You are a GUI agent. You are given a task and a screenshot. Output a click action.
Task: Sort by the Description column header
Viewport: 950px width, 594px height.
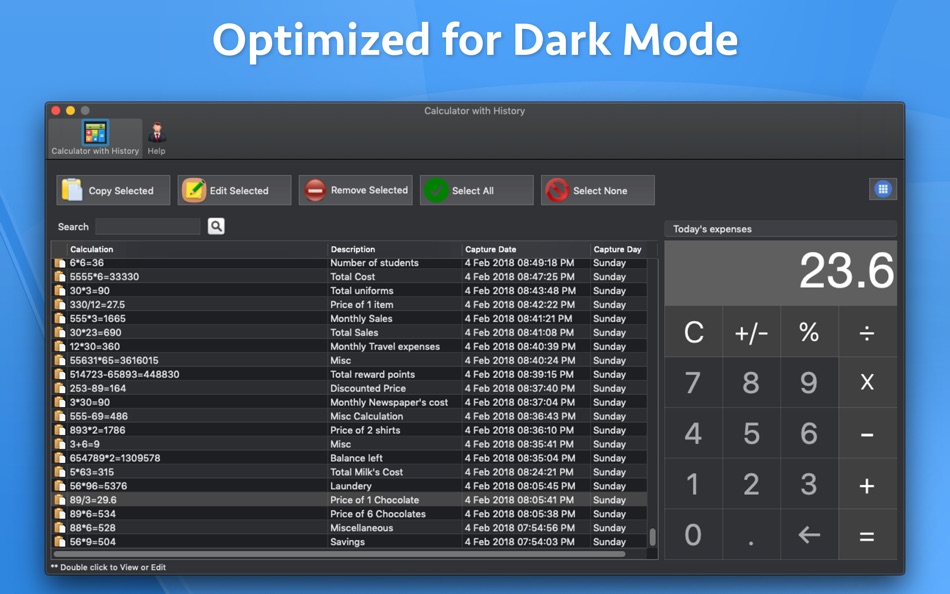coord(395,249)
